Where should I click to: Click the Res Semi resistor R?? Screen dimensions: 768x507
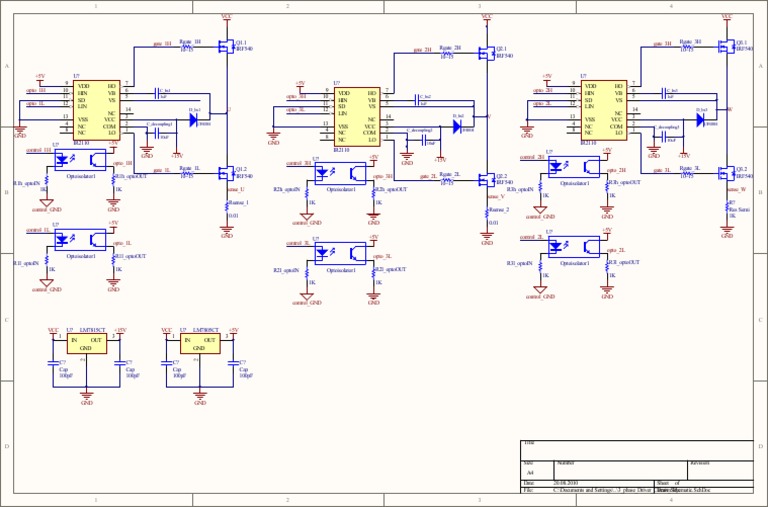point(727,207)
